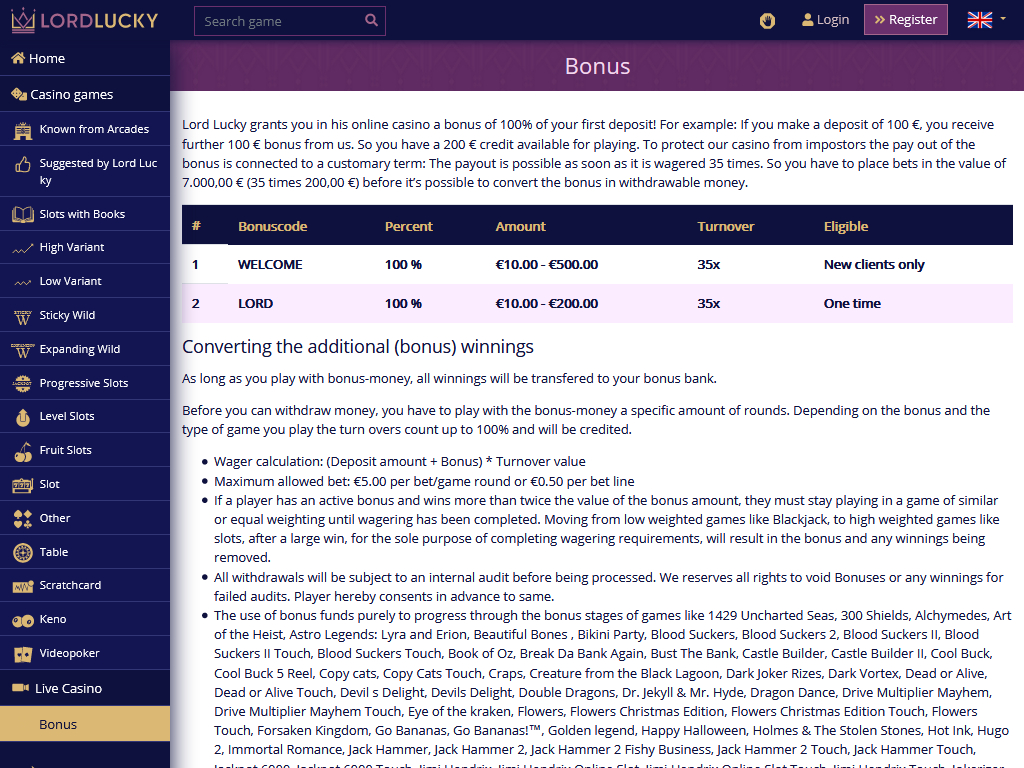Expand the Live Casino section
Image resolution: width=1024 pixels, height=768 pixels.
(68, 688)
